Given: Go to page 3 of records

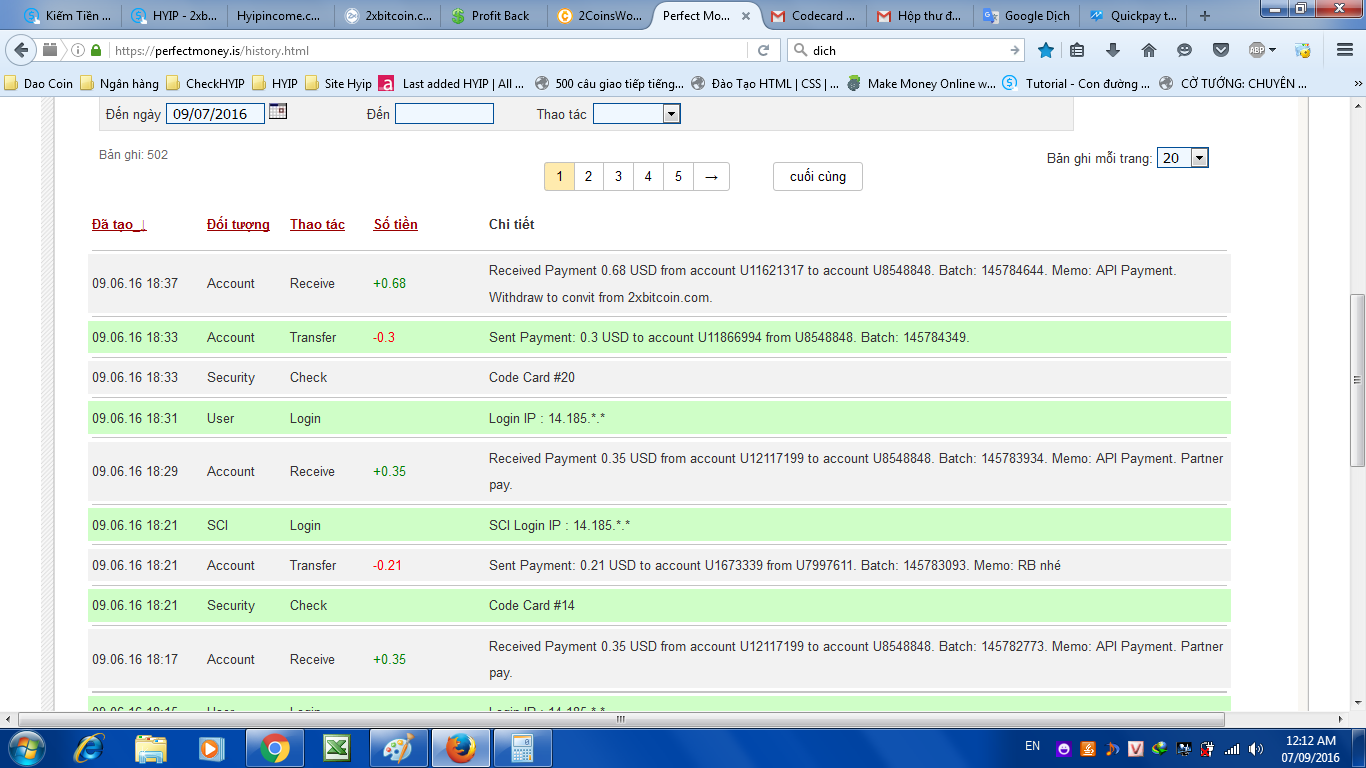Looking at the screenshot, I should pyautogui.click(x=618, y=177).
